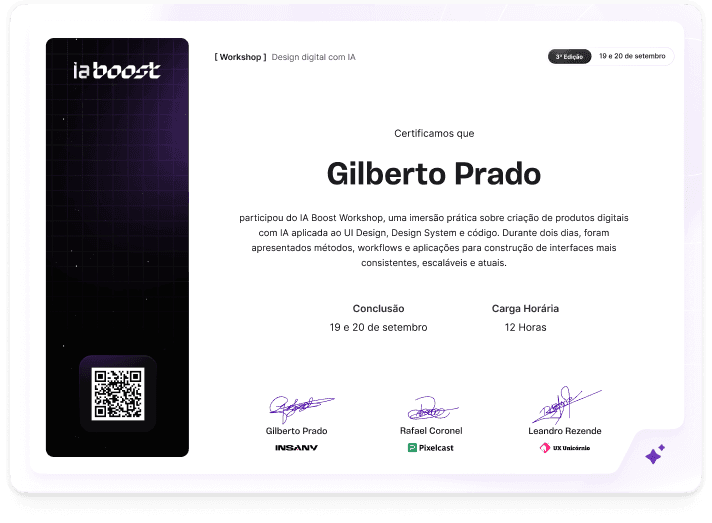Click the 'Rafael Coronel' signer name
The width and height of the screenshot is (712, 523).
click(431, 431)
